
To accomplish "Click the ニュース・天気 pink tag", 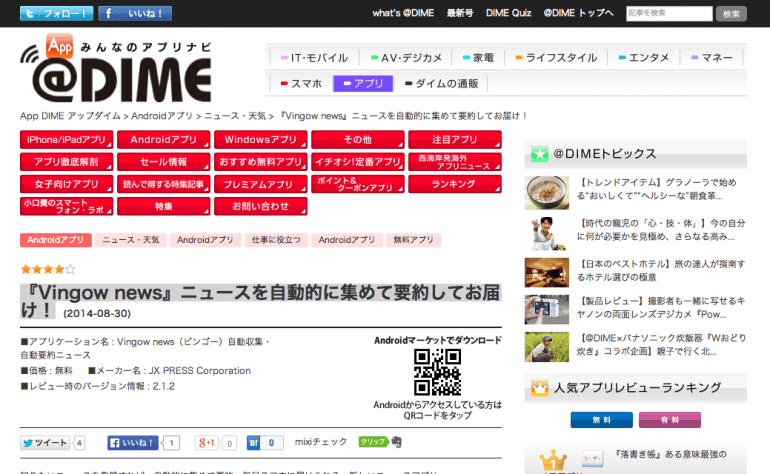I will click(x=131, y=240).
